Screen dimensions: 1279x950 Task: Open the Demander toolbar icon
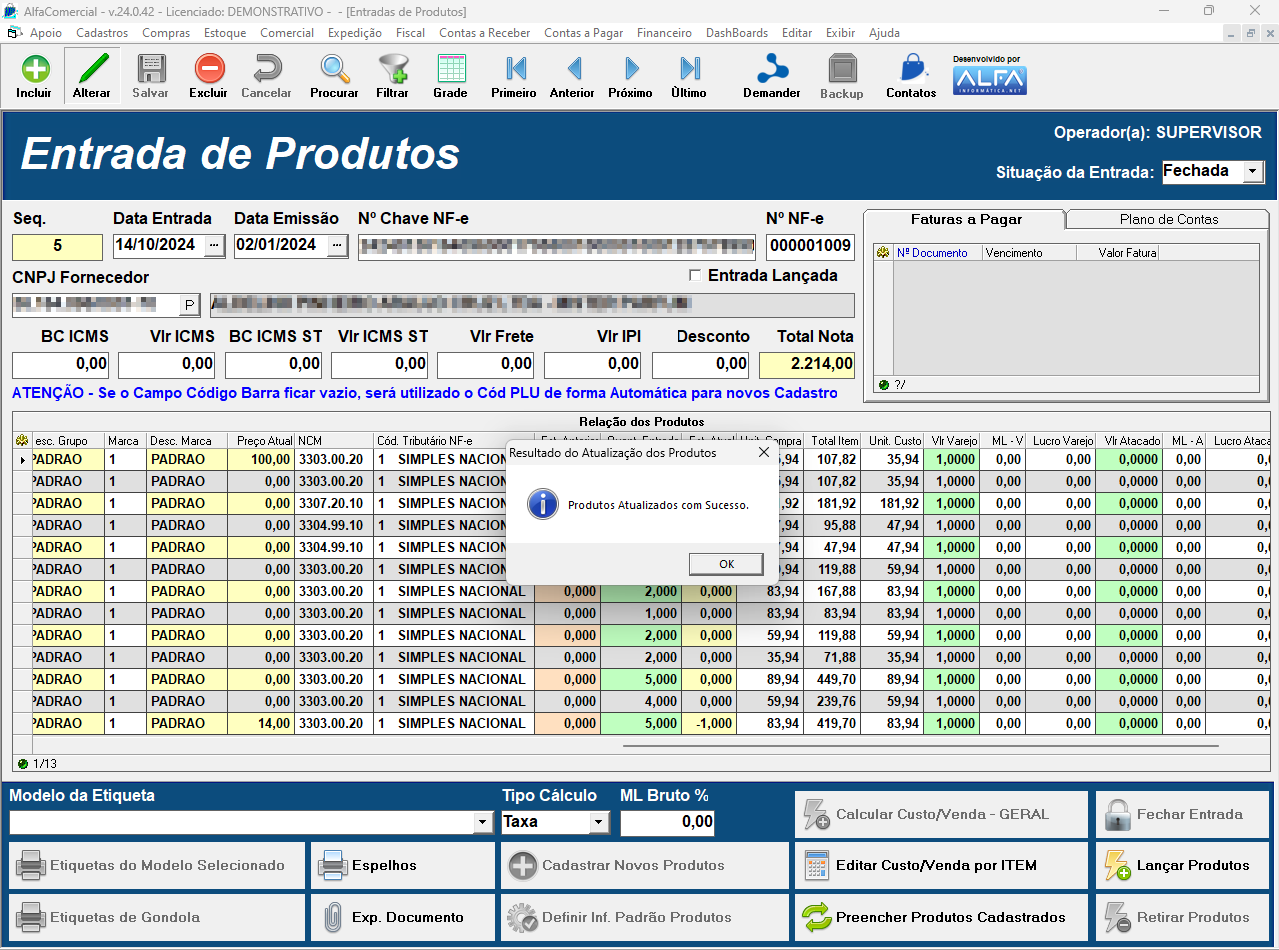tap(771, 70)
